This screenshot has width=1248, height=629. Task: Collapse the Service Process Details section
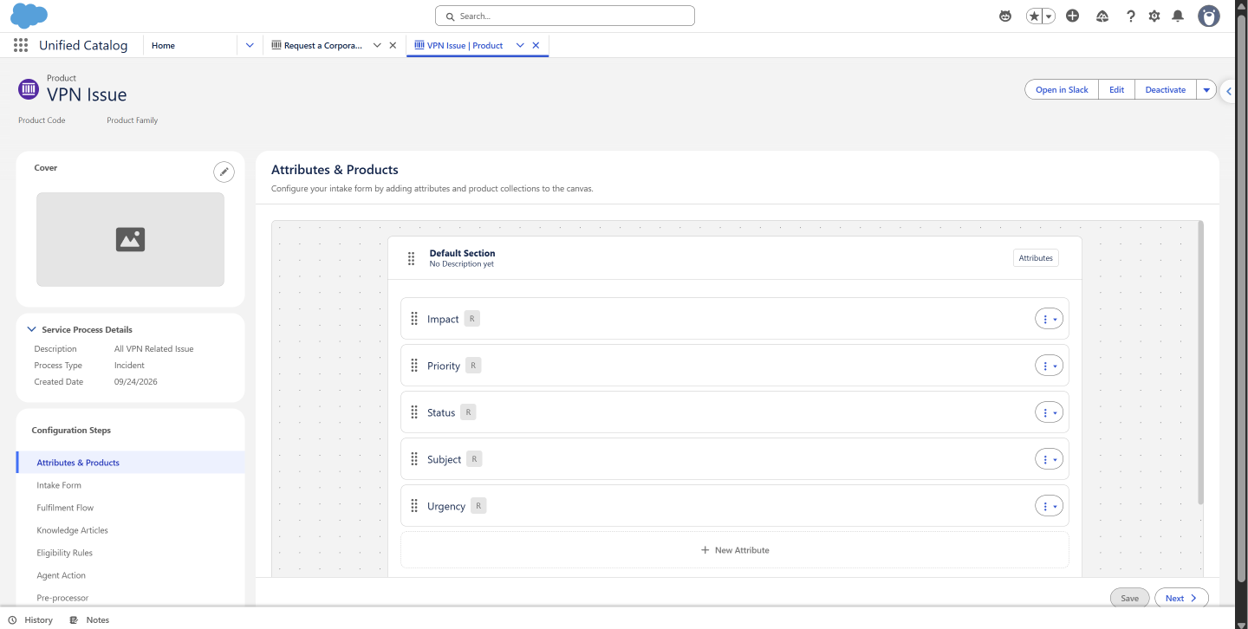(32, 329)
